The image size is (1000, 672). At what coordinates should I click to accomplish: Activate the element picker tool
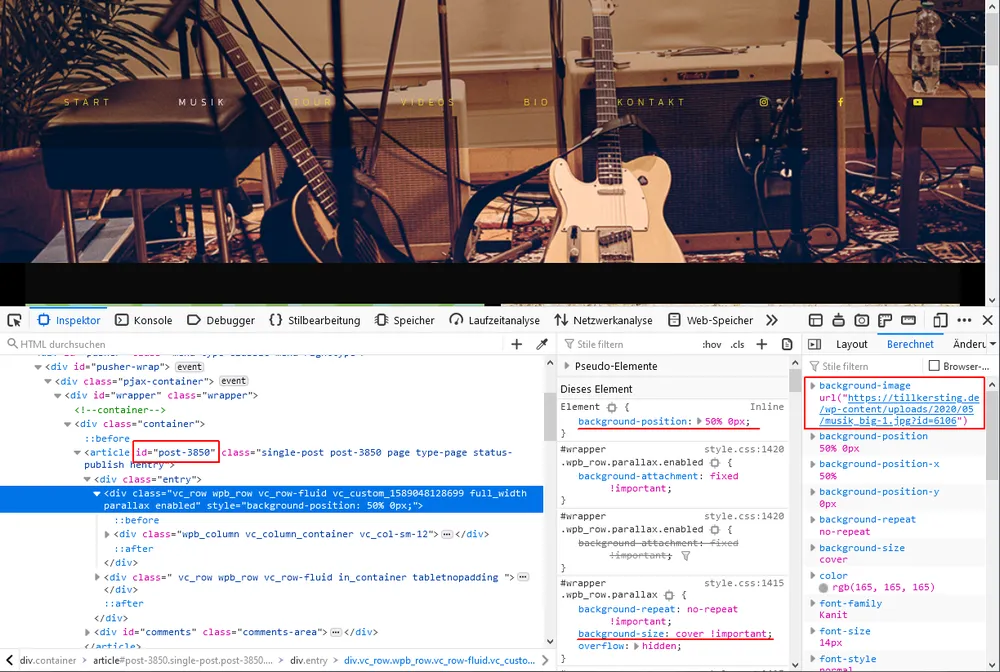[14, 320]
